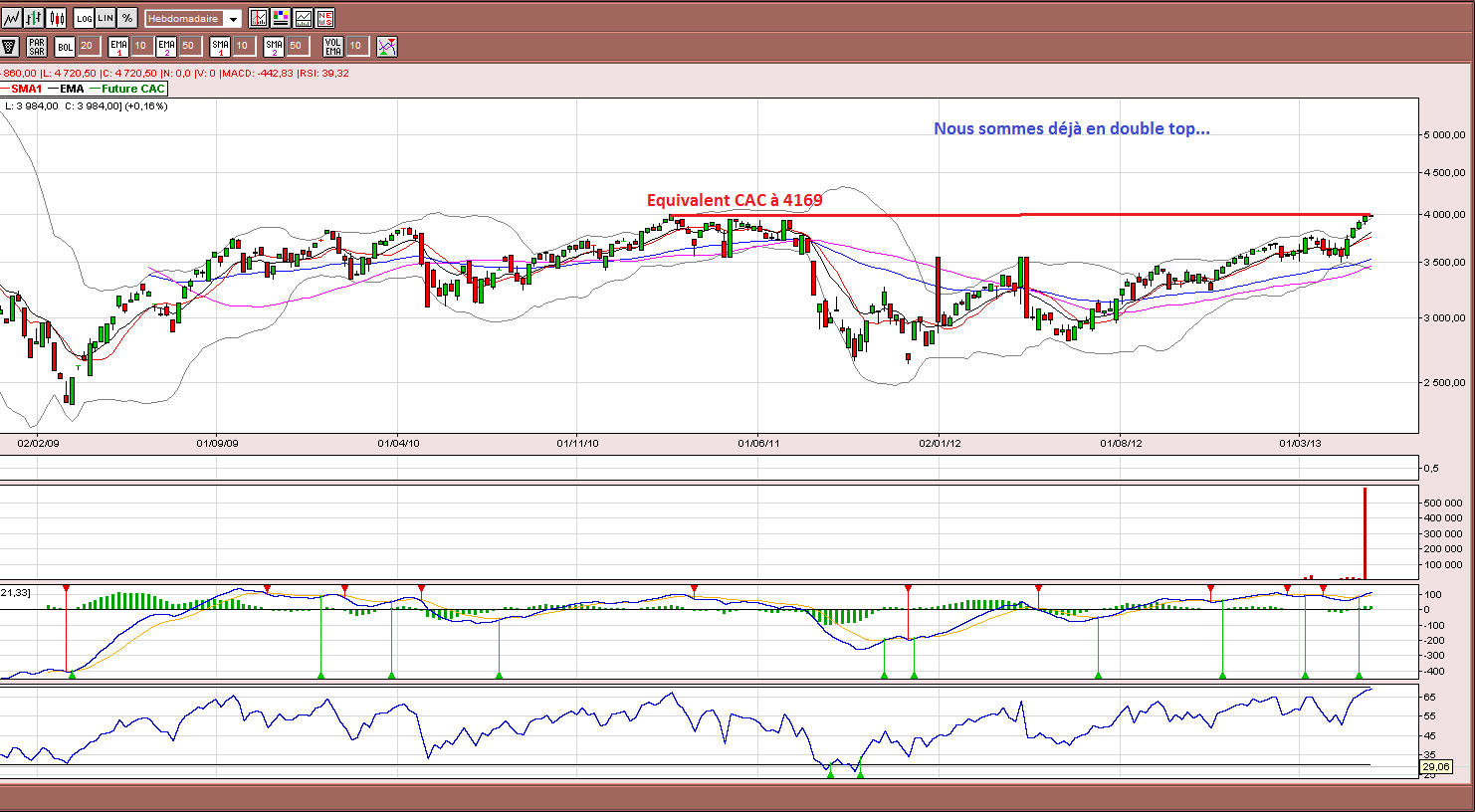This screenshot has width=1475, height=812.
Task: Open the Hebdomadaire timeframe dropdown
Action: [194, 19]
